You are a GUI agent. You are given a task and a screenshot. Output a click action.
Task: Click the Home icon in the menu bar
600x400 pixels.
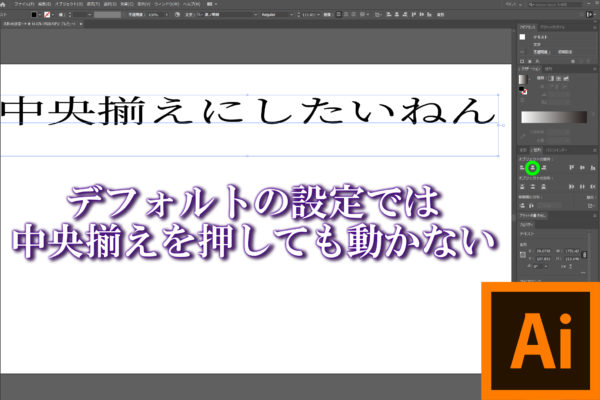3,5
